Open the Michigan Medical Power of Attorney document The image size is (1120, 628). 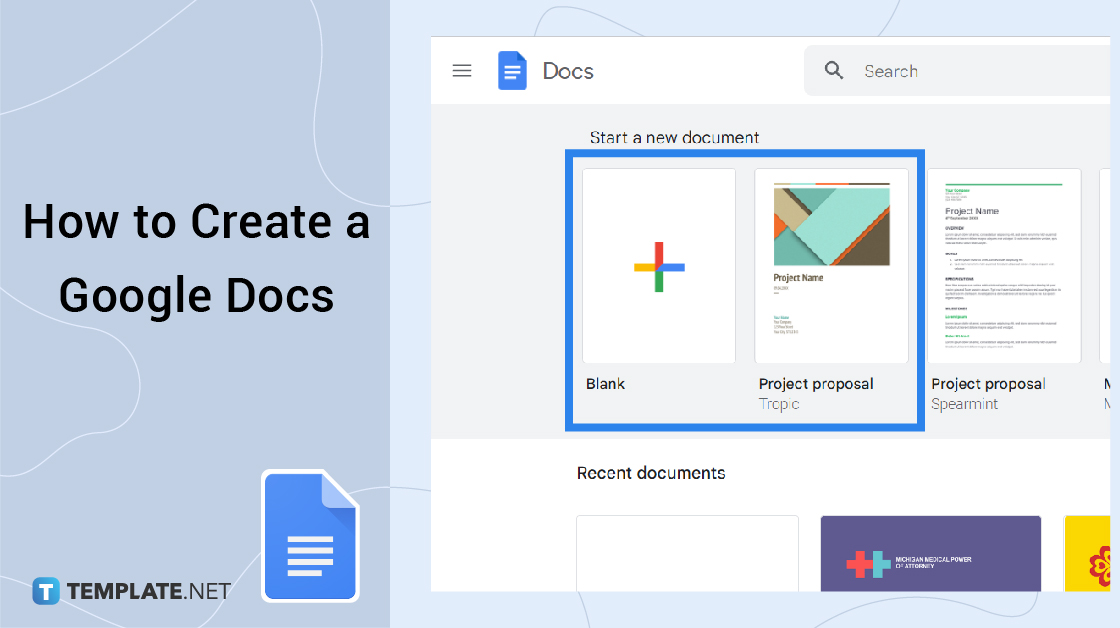pos(931,554)
